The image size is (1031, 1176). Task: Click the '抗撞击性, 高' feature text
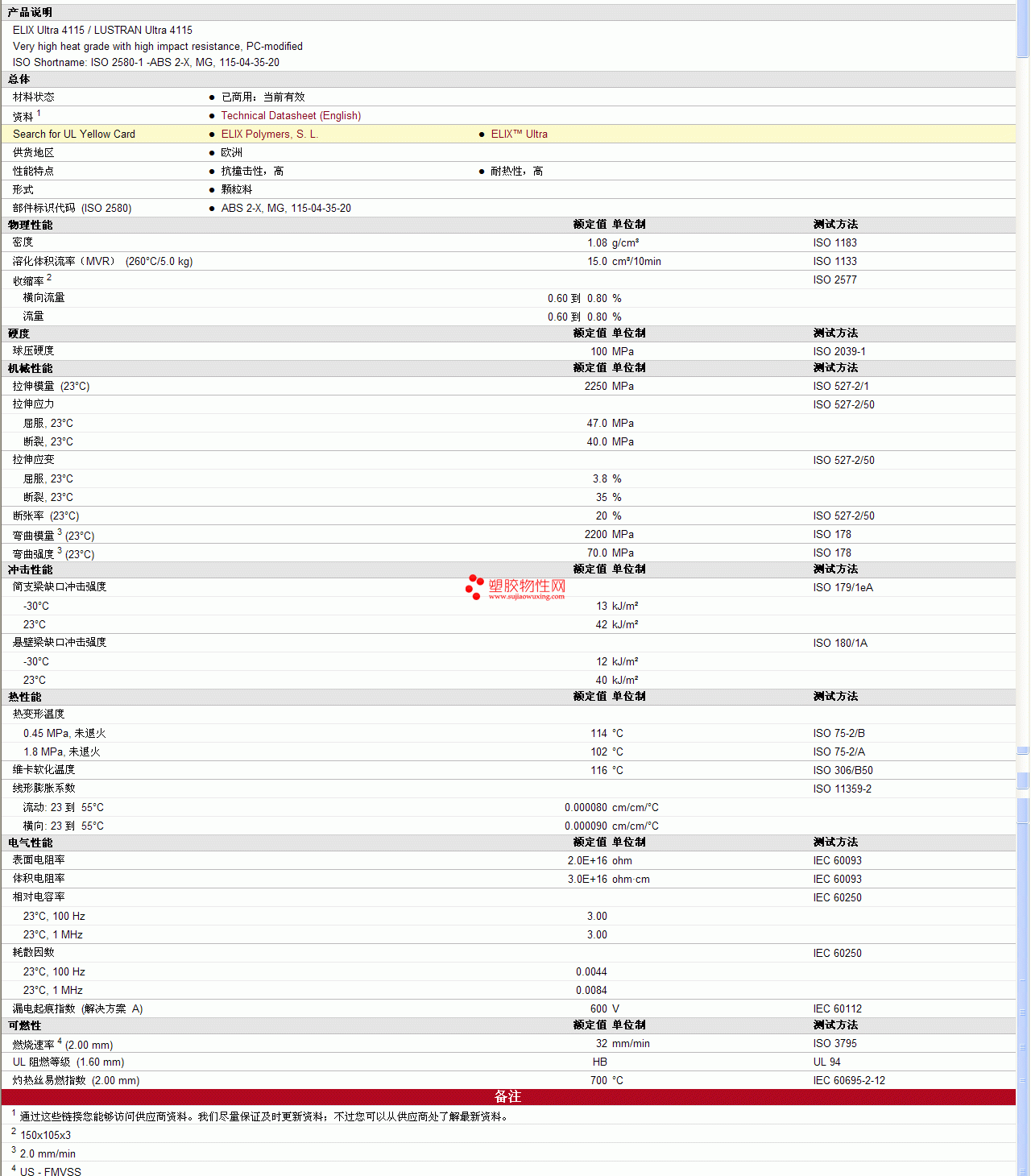(252, 171)
